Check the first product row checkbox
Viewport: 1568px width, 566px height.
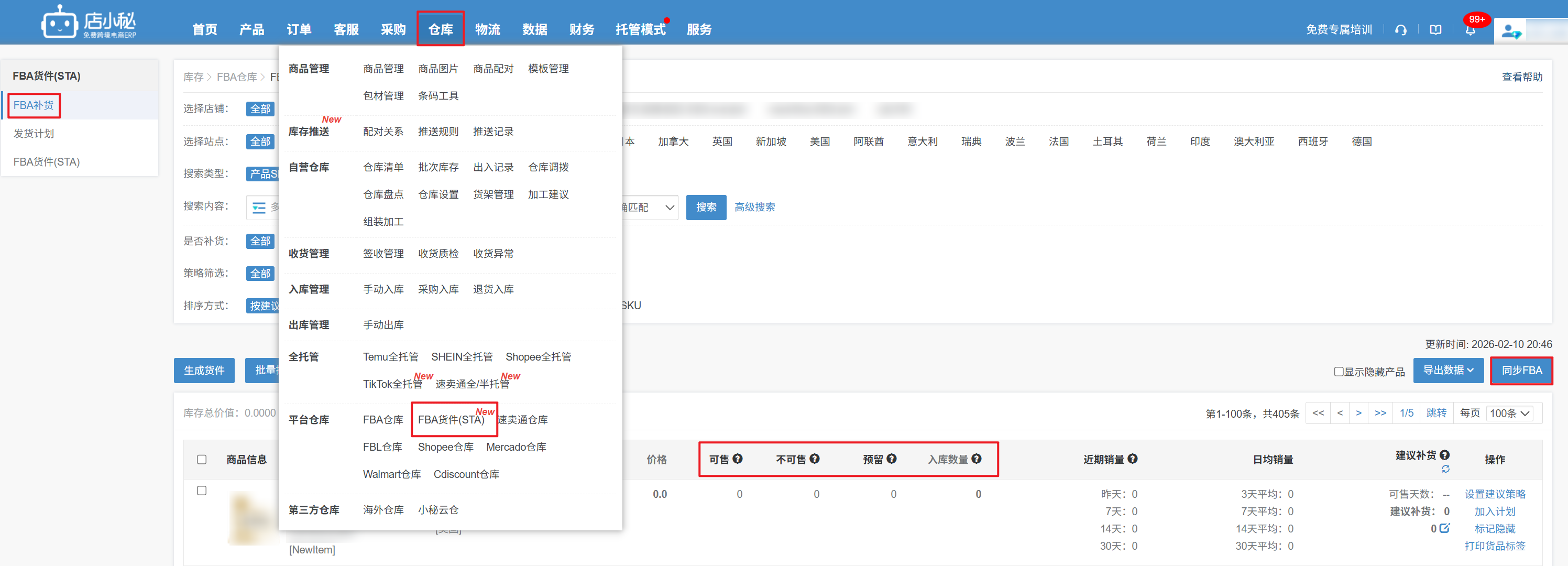click(x=202, y=491)
